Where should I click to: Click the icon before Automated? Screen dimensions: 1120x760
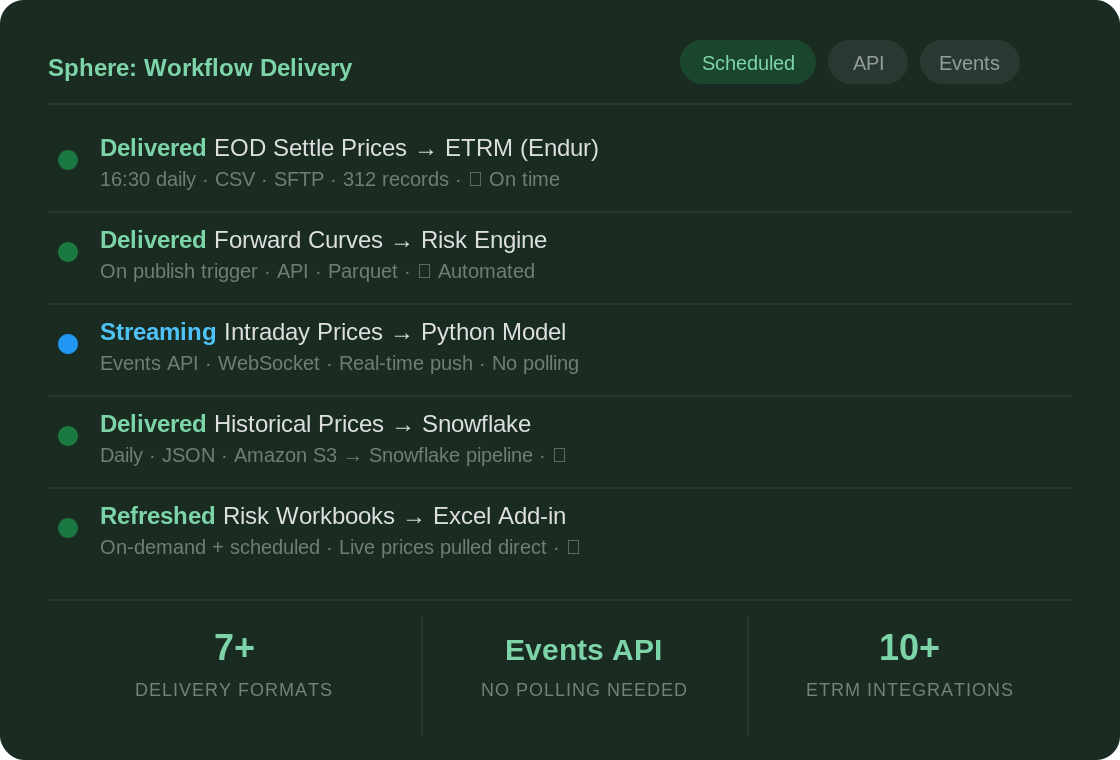[x=424, y=271]
